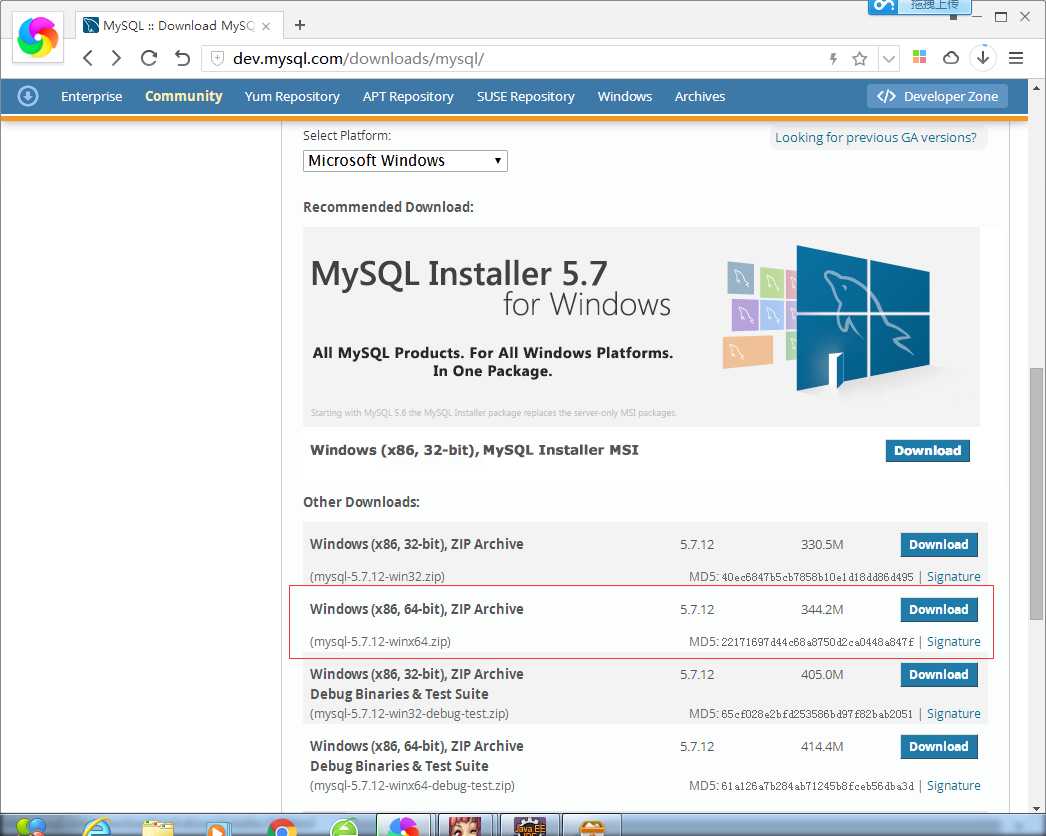1046x836 pixels.
Task: Download the MySQL Installer MSI
Action: click(x=927, y=451)
